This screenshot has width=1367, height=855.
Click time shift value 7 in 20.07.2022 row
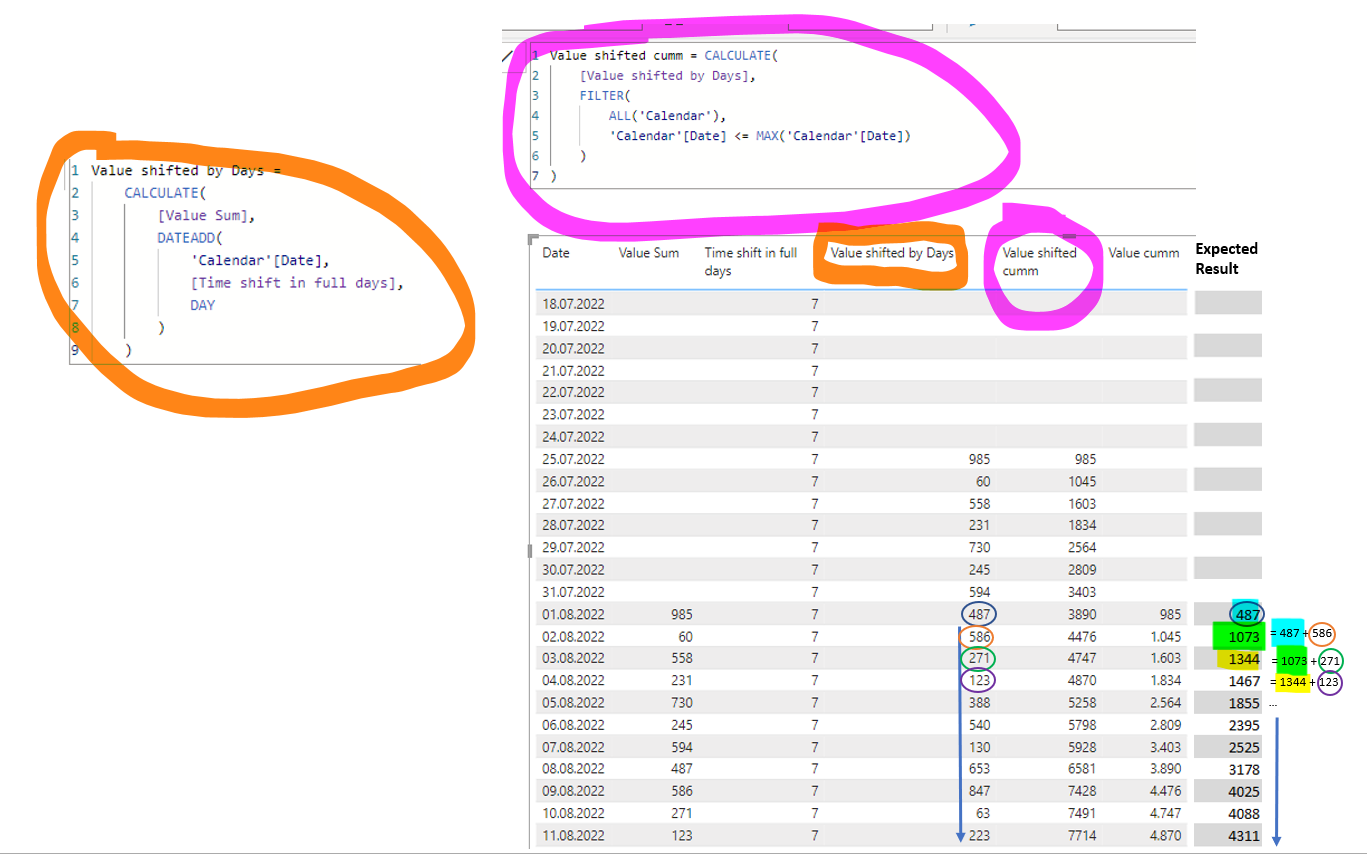[815, 348]
